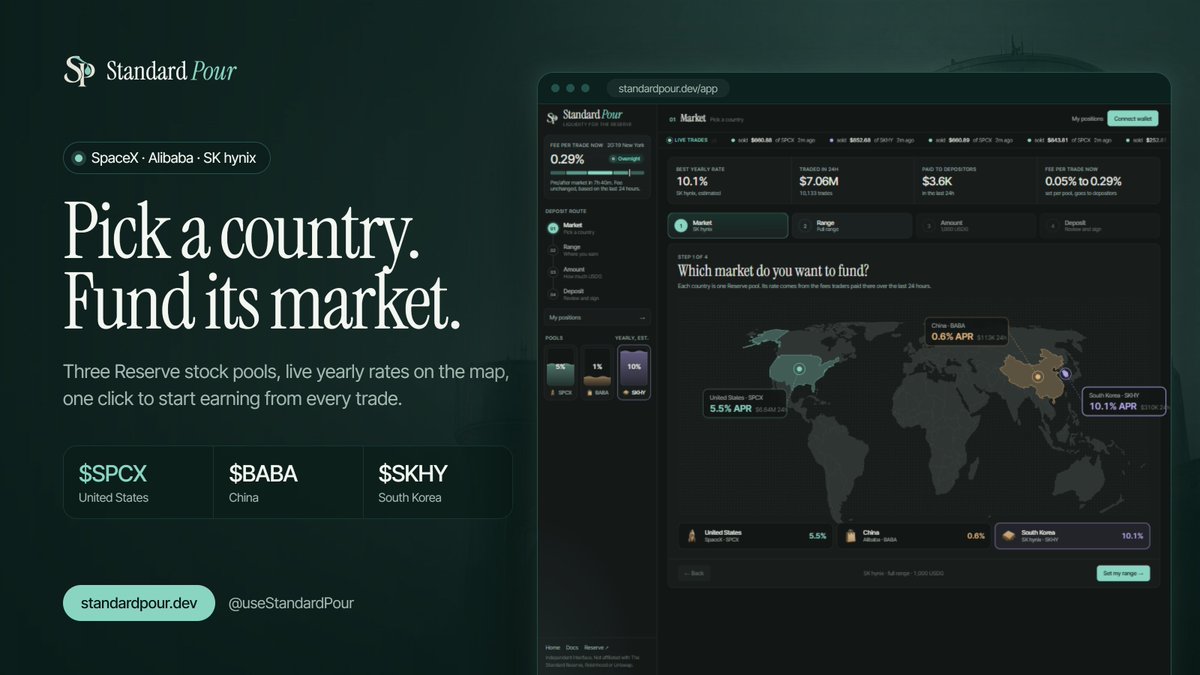Screen dimensions: 1200x675
Task: Click the Back button
Action: click(694, 573)
